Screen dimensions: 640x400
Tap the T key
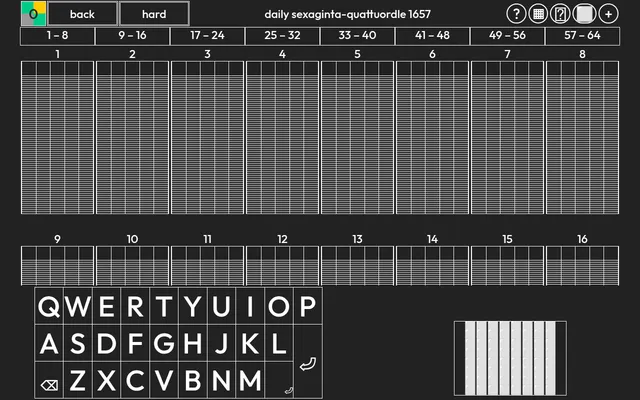click(164, 306)
